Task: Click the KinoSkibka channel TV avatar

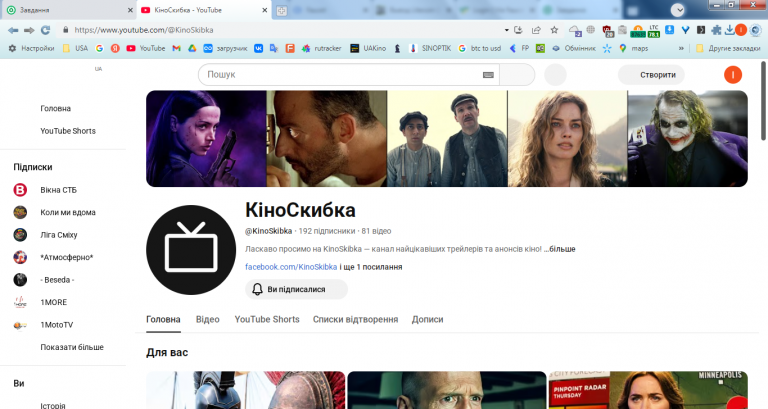Action: tap(191, 250)
